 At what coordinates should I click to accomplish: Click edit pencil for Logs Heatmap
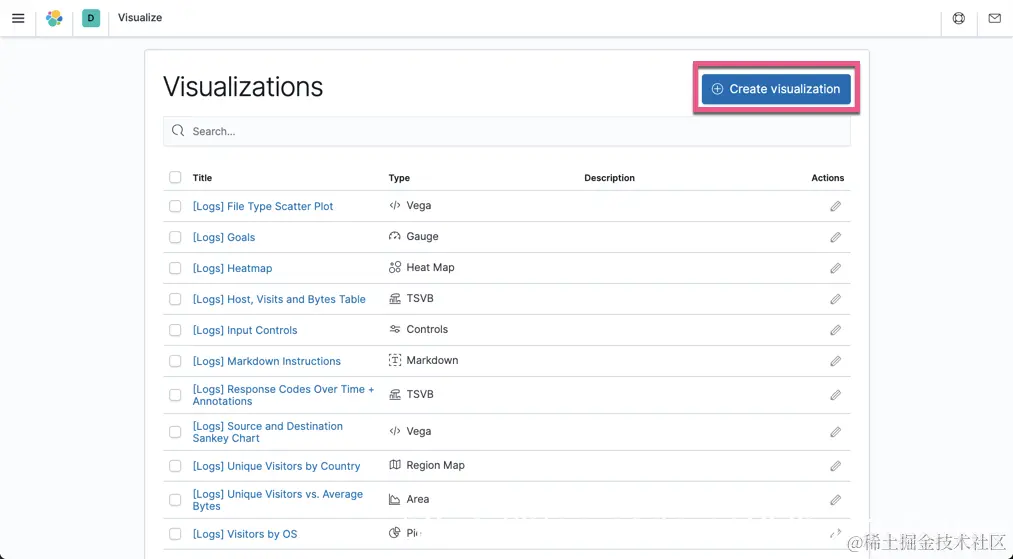(x=835, y=268)
